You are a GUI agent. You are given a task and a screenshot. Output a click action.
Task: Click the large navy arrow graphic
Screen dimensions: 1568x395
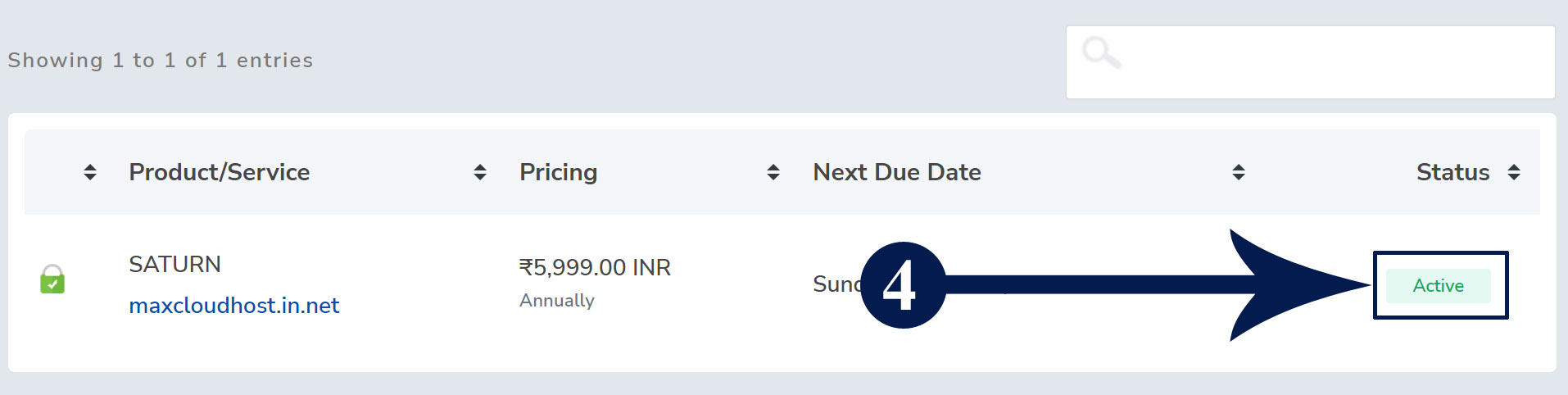(1155, 285)
